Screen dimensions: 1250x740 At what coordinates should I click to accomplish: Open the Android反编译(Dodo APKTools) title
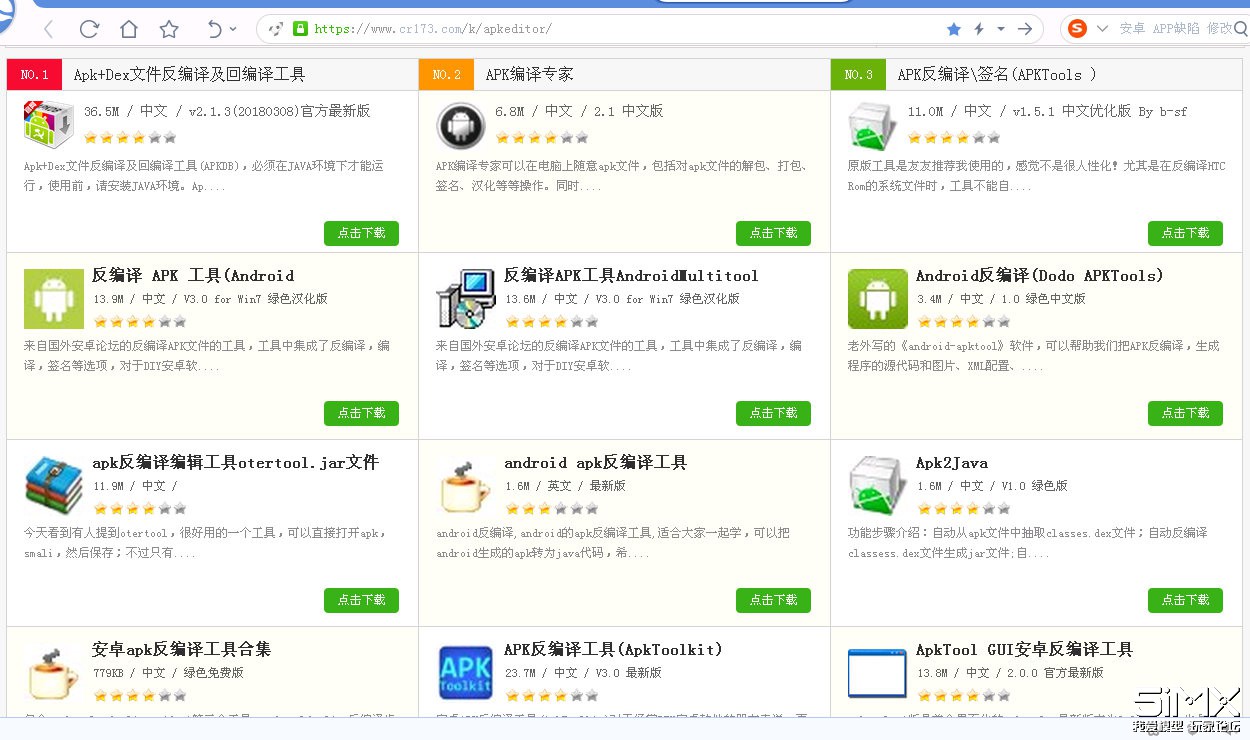coord(1040,276)
